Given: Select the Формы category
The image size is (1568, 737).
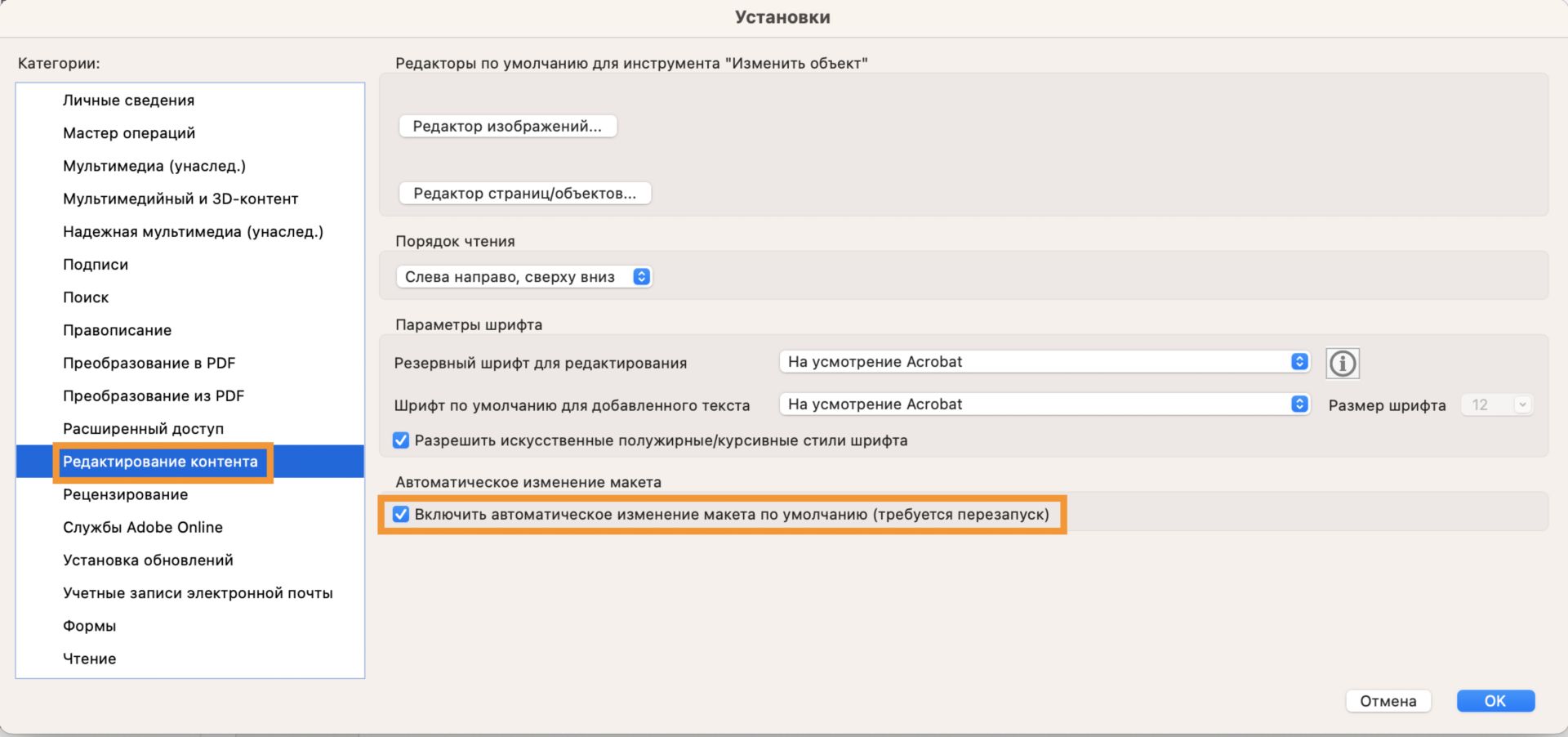Looking at the screenshot, I should [x=90, y=625].
